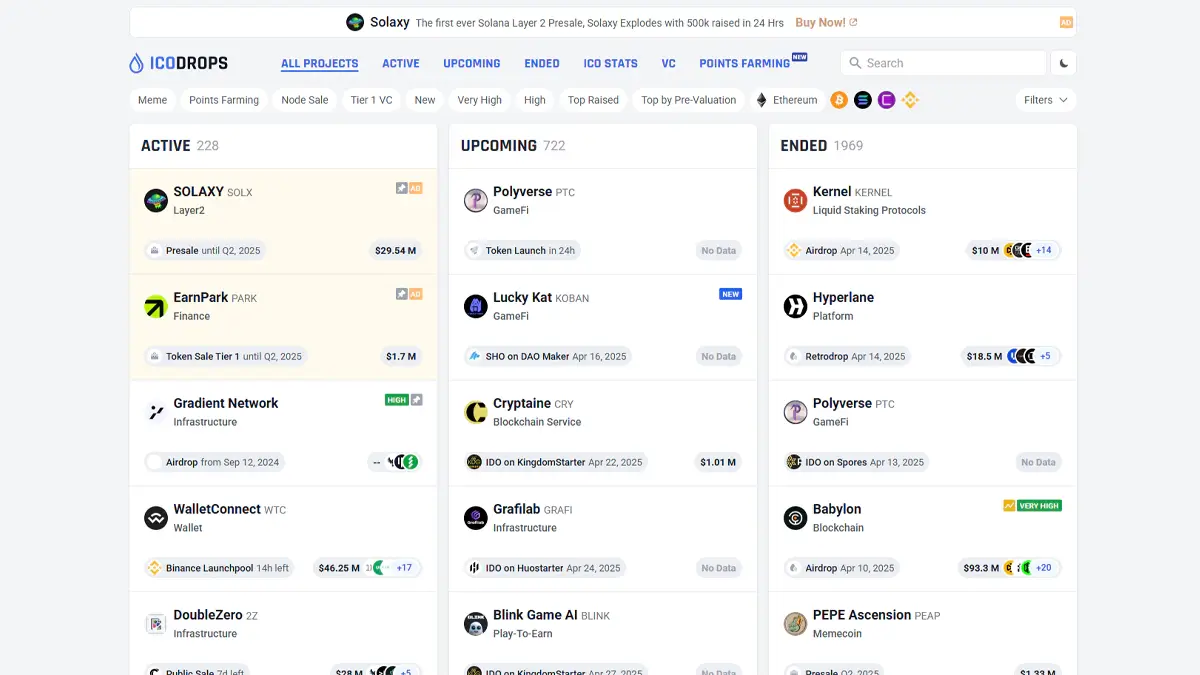Switch to the UPCOMING tab
The image size is (1200, 675).
(472, 63)
